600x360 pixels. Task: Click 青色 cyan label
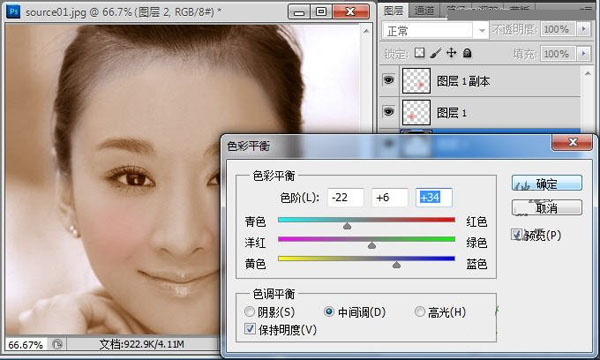coord(255,222)
